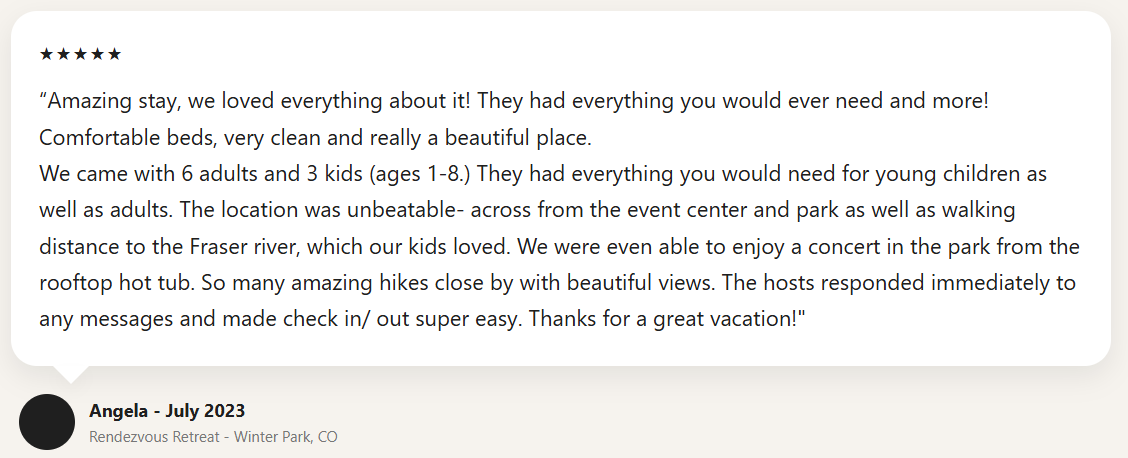This screenshot has width=1128, height=458.
Task: Click the opening words "Amazing stay"
Action: click(98, 101)
